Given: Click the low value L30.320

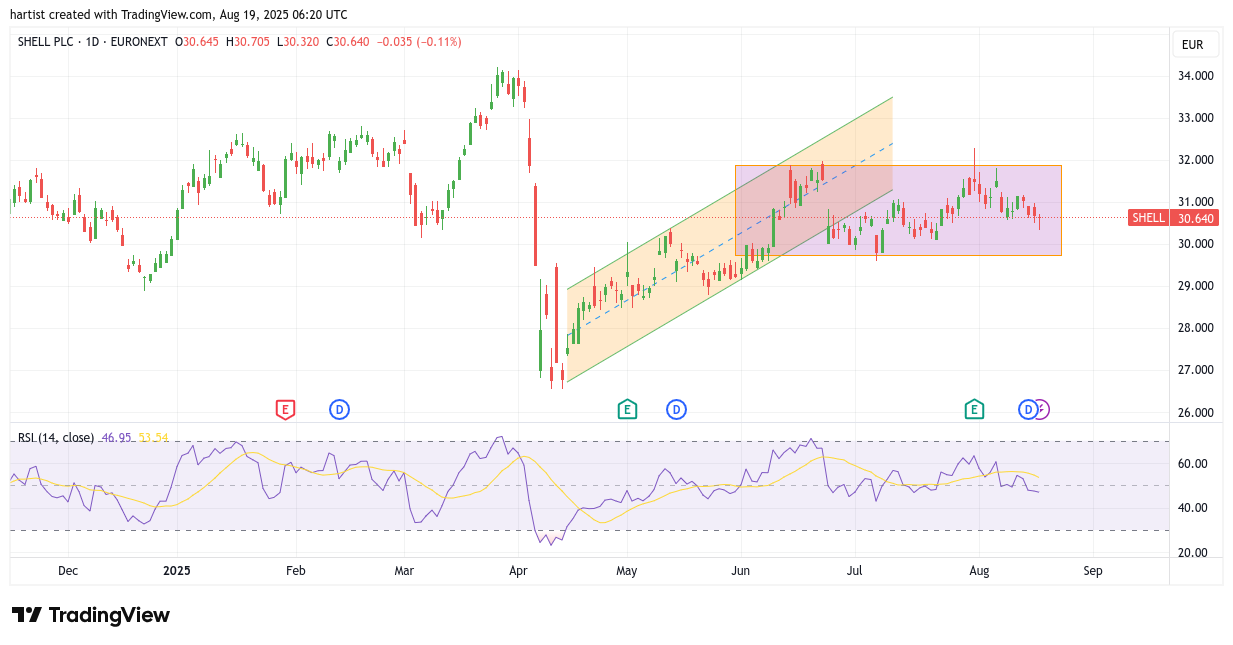Looking at the screenshot, I should (299, 42).
